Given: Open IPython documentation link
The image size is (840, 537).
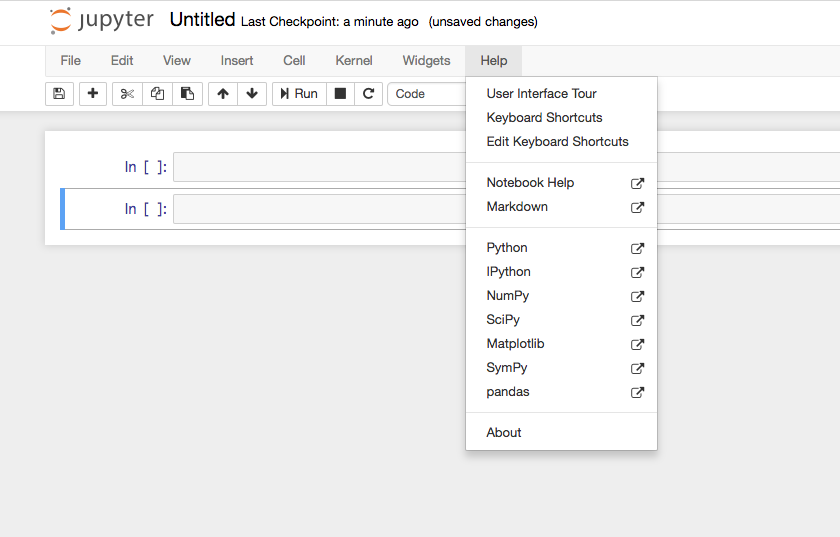Looking at the screenshot, I should click(561, 272).
